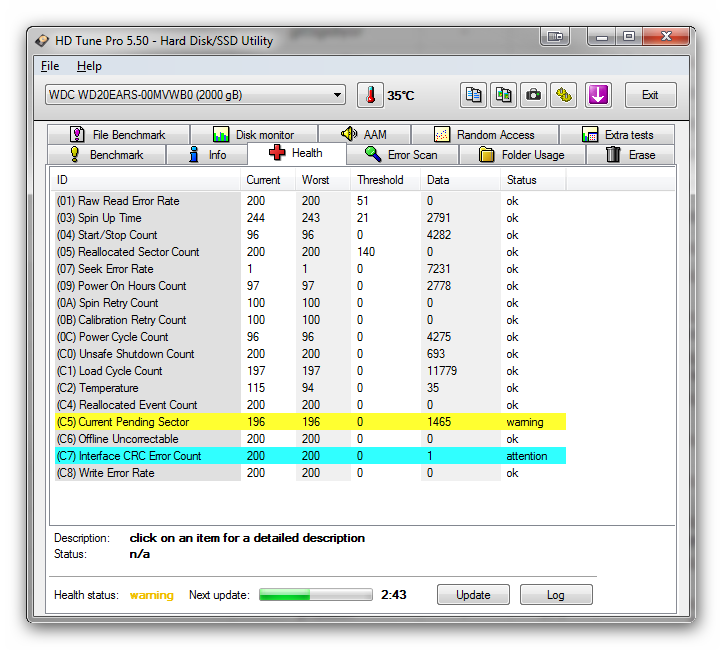Screen dimensions: 723x650
Task: Open options with the wrench icon
Action: 564,95
